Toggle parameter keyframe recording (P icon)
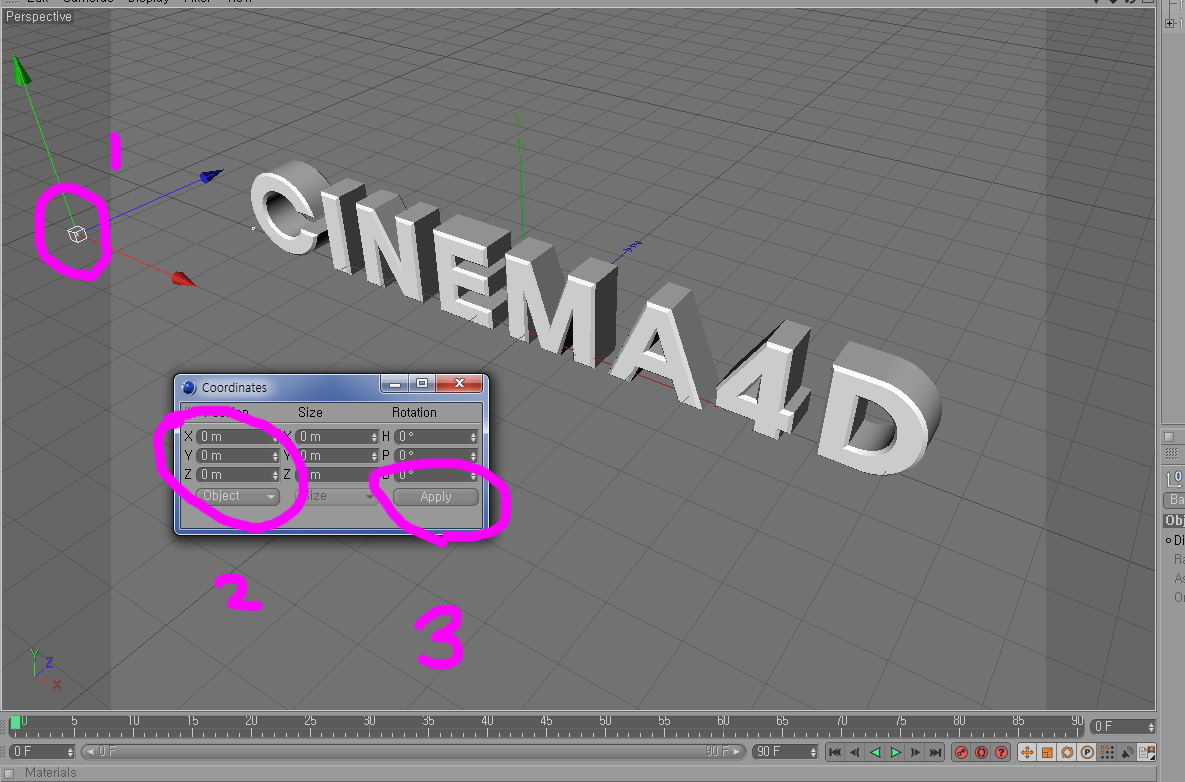The width and height of the screenshot is (1185, 782). tap(1087, 753)
